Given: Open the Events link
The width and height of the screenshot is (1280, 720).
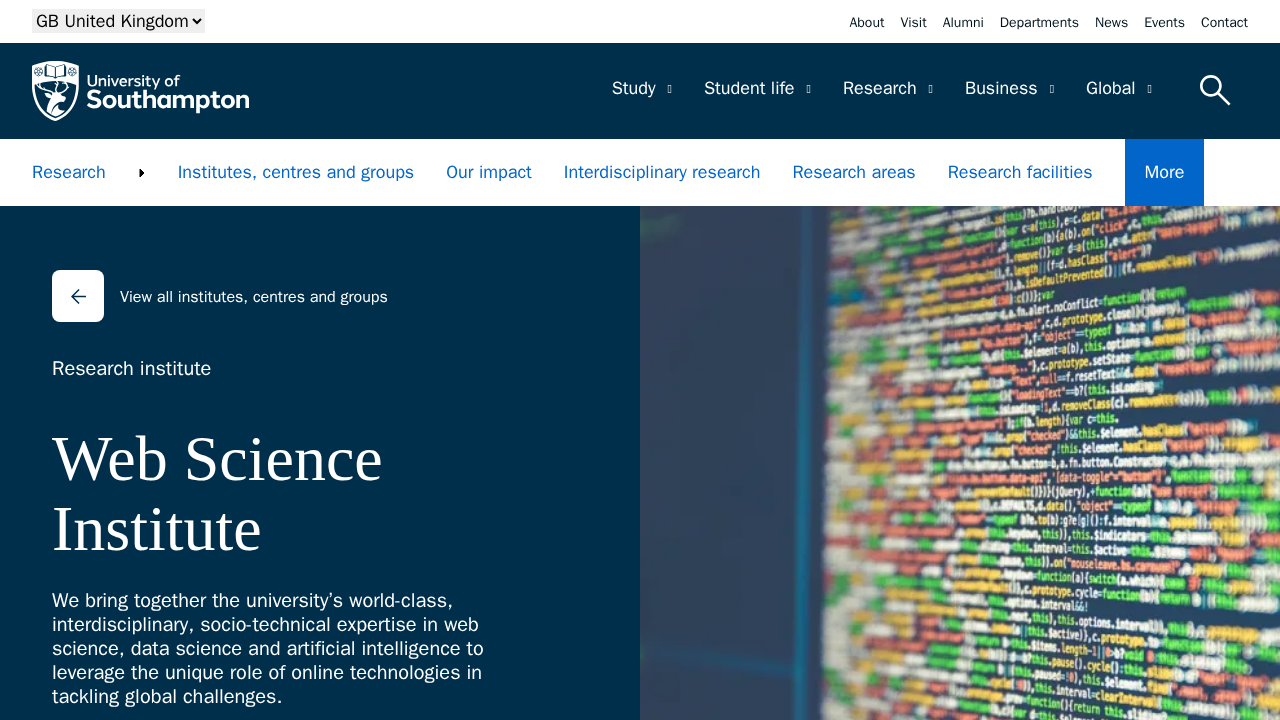Looking at the screenshot, I should click(x=1164, y=22).
